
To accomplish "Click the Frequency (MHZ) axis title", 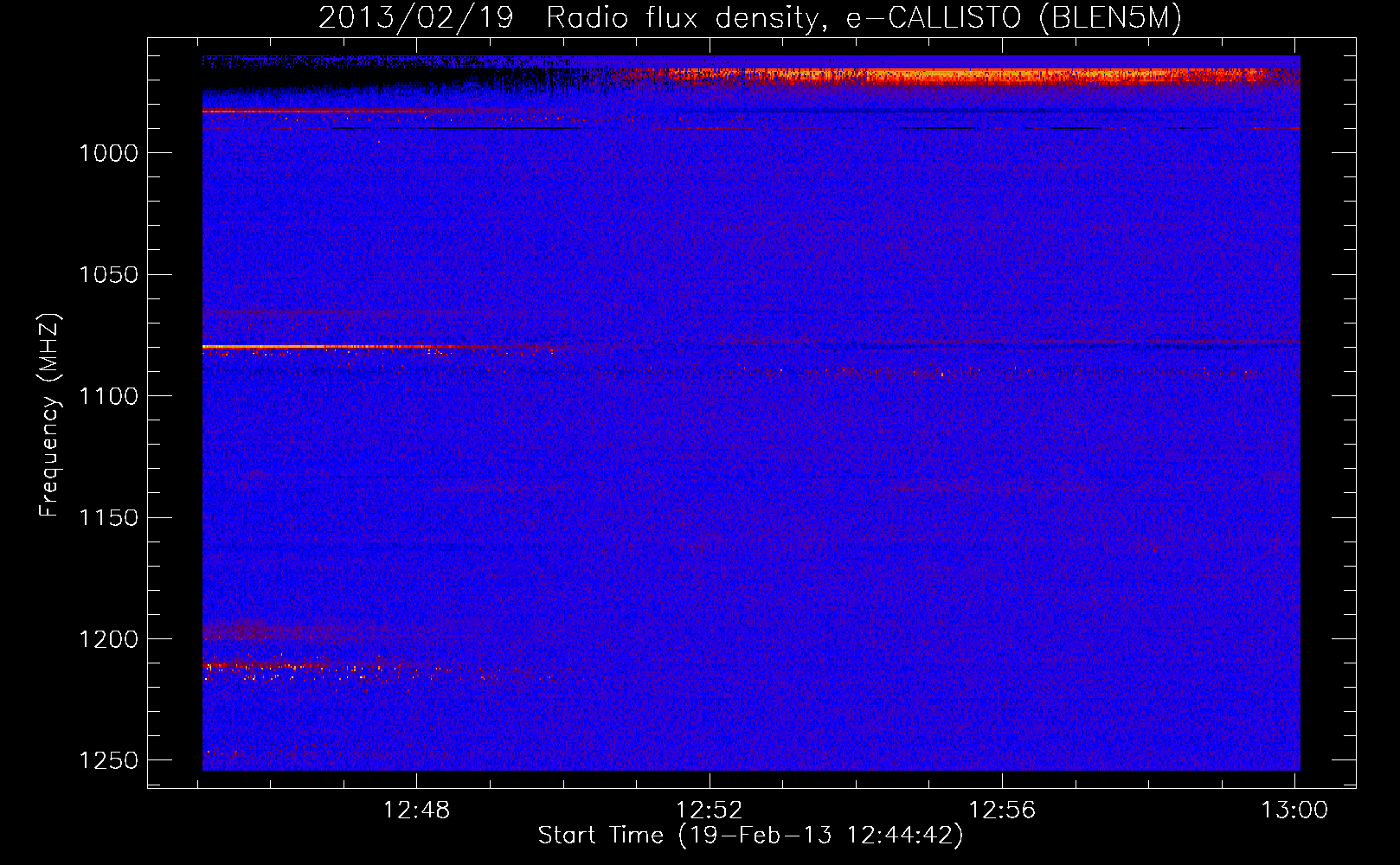I will 49,415.
